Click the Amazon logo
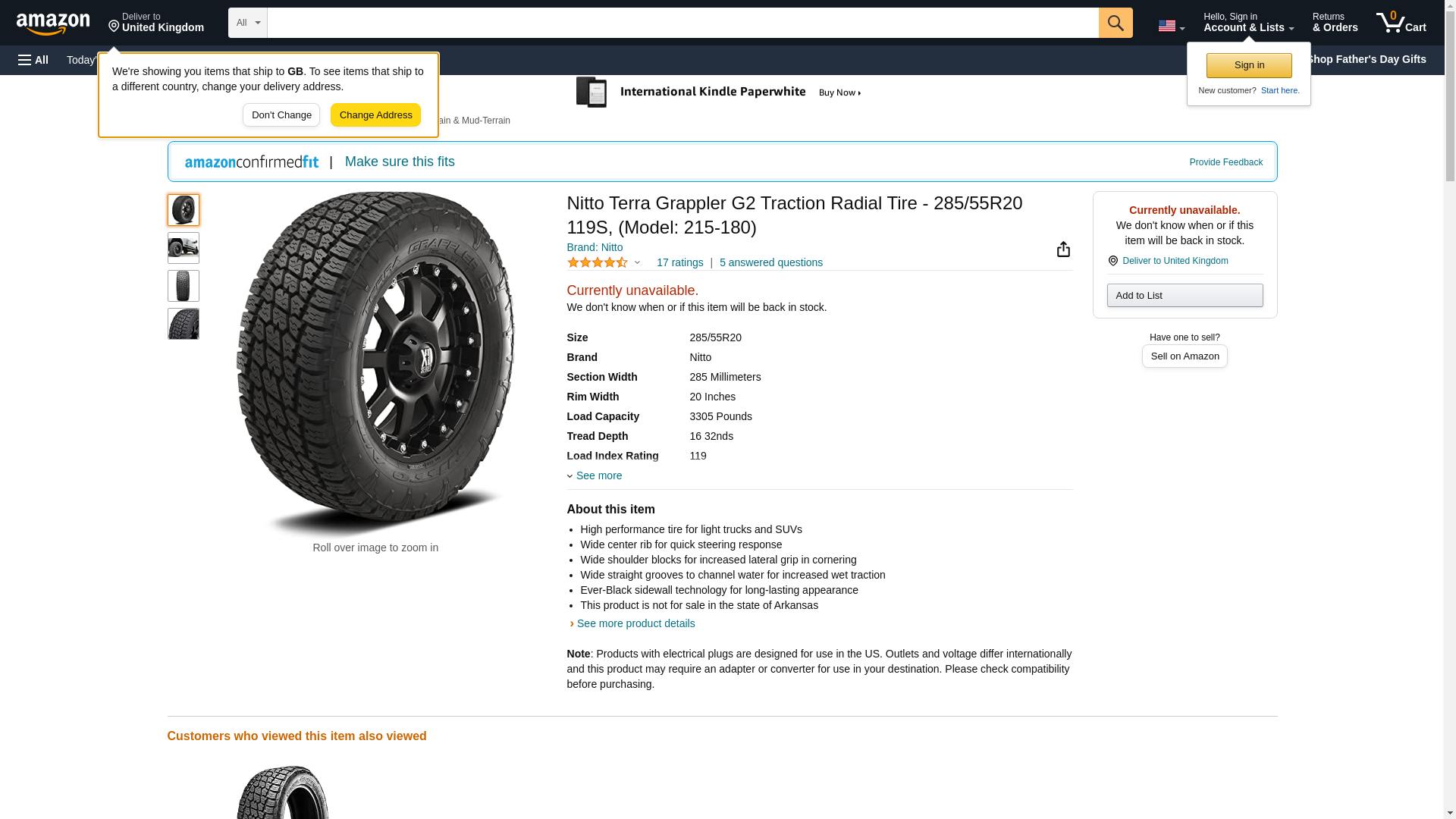The height and width of the screenshot is (819, 1456). click(x=53, y=24)
